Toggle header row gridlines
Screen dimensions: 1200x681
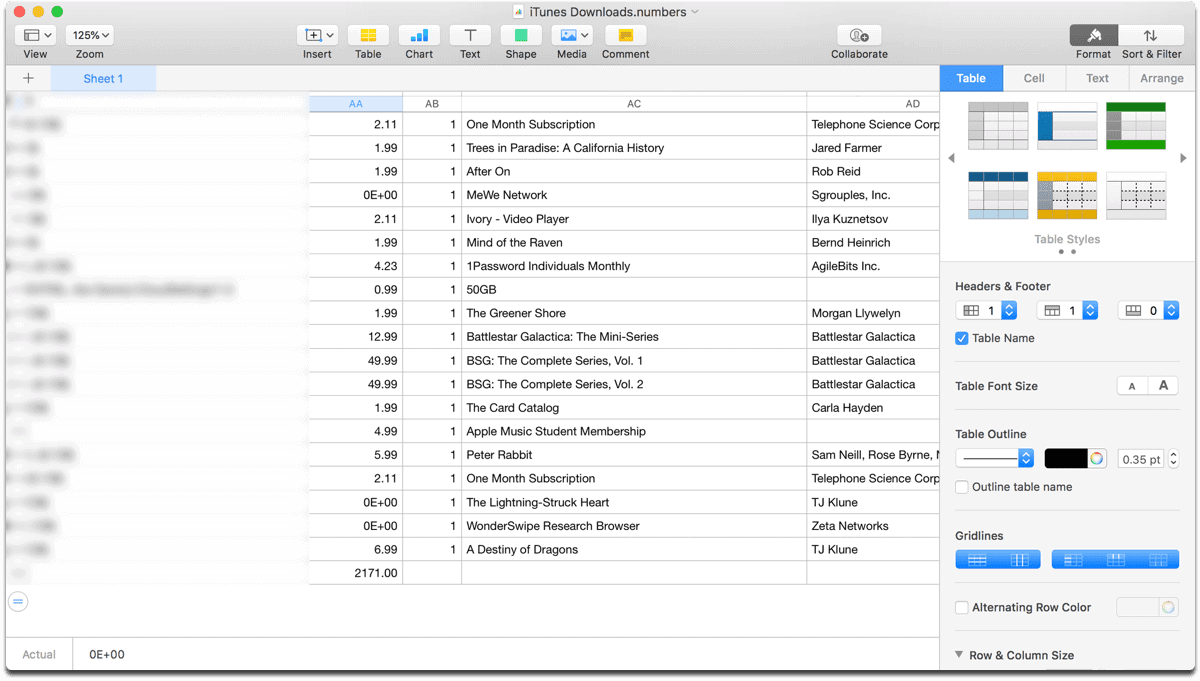[x=1115, y=560]
